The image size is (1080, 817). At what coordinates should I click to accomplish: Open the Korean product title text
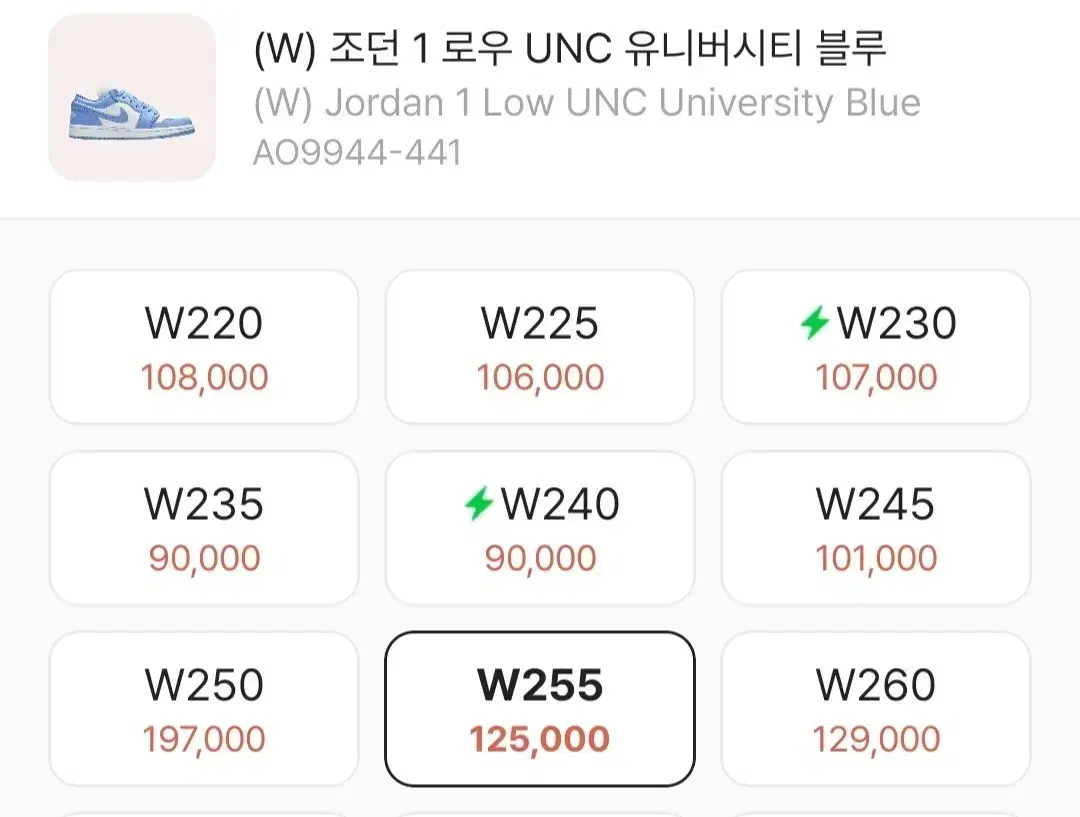pos(570,49)
